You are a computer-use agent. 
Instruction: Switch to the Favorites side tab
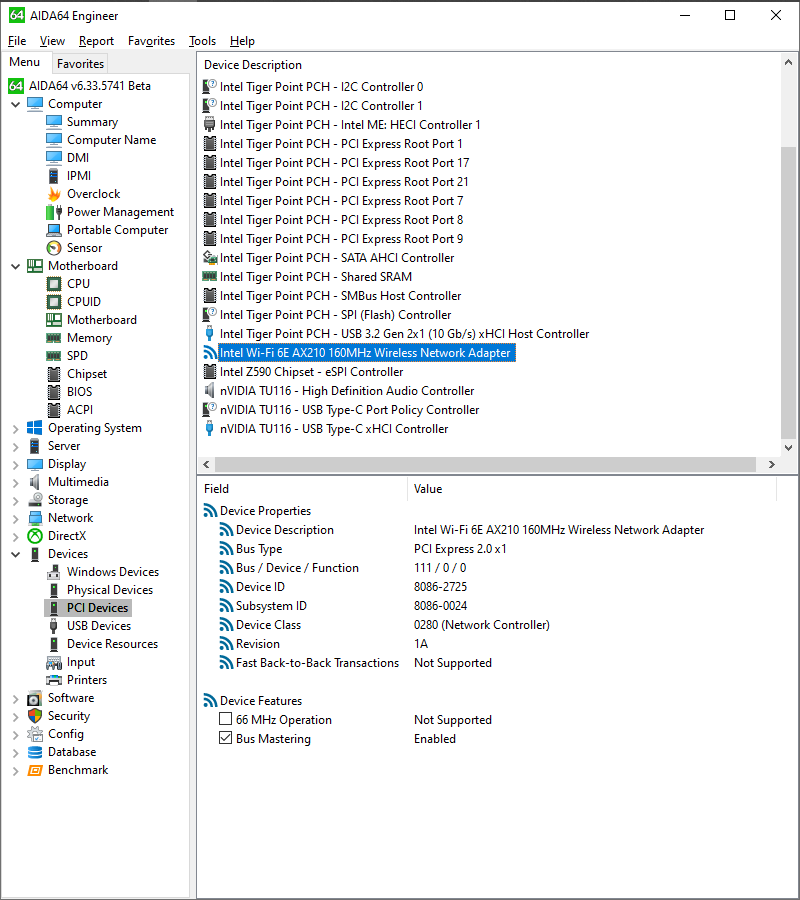point(80,64)
